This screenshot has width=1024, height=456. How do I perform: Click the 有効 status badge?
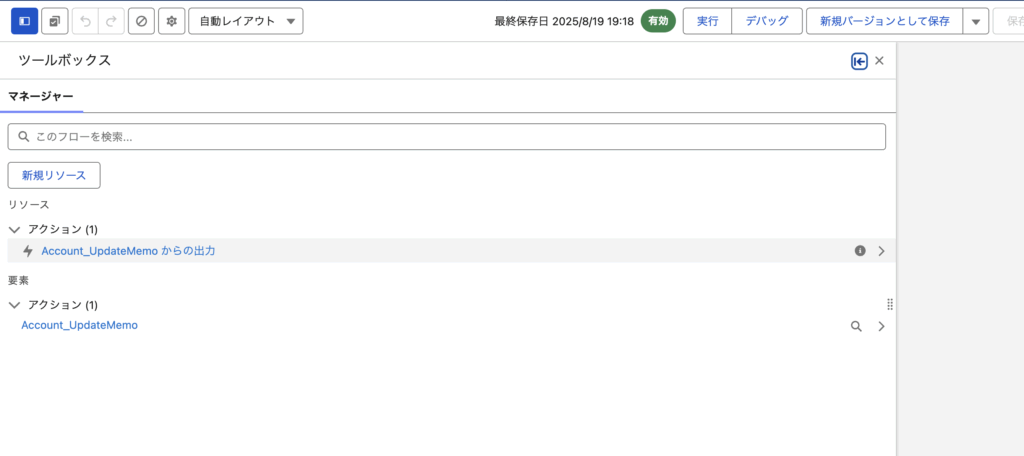tap(658, 21)
